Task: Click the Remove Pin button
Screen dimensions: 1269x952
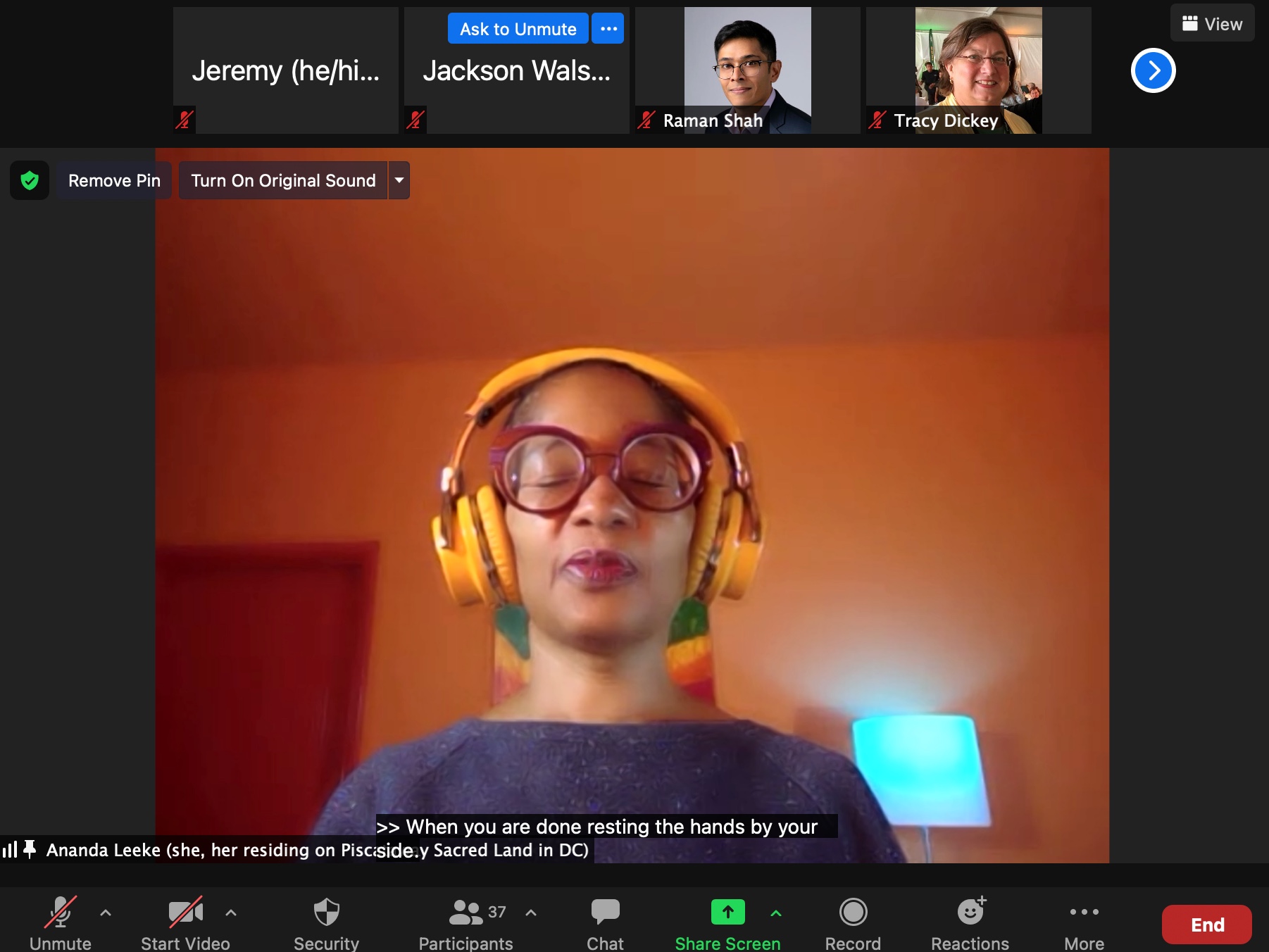Action: coord(114,181)
